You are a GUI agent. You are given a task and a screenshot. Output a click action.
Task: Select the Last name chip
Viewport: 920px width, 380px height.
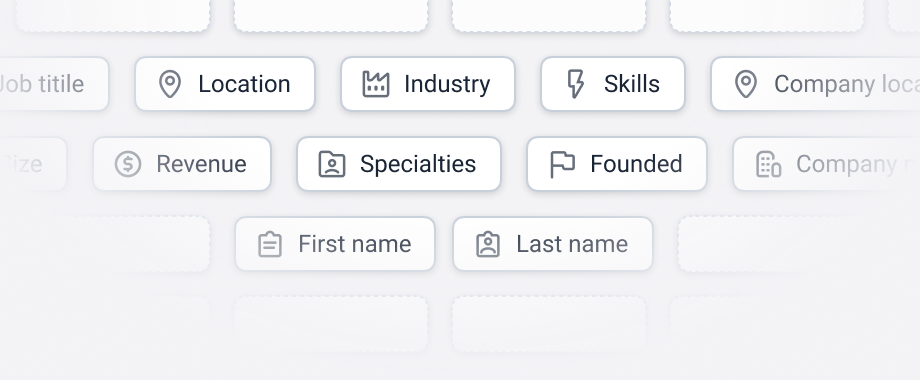pos(553,243)
